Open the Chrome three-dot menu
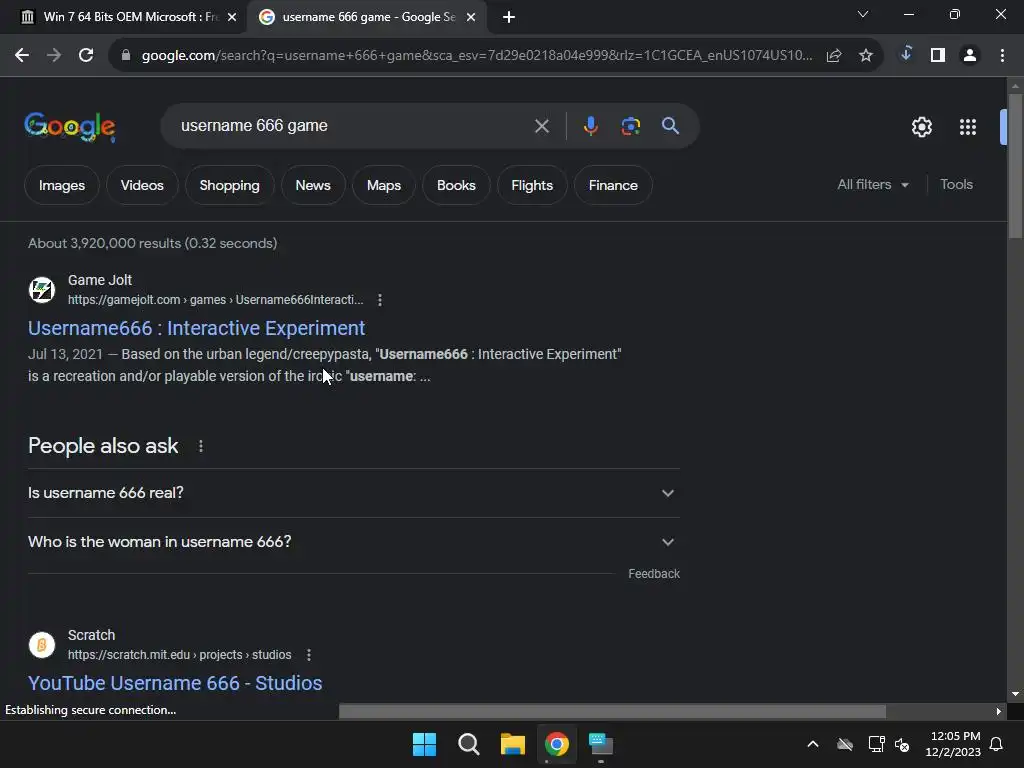 [x=1002, y=56]
